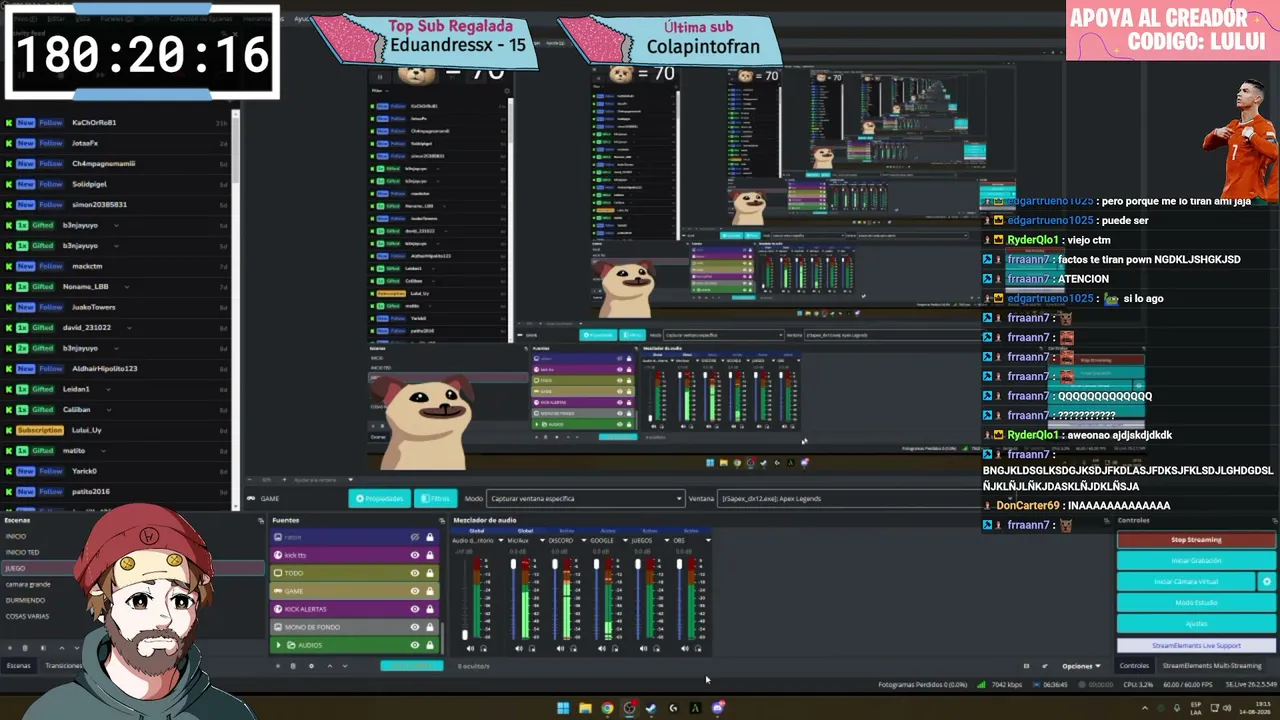The width and height of the screenshot is (1280, 720).
Task: Click the Propiedades button
Action: pyautogui.click(x=380, y=498)
